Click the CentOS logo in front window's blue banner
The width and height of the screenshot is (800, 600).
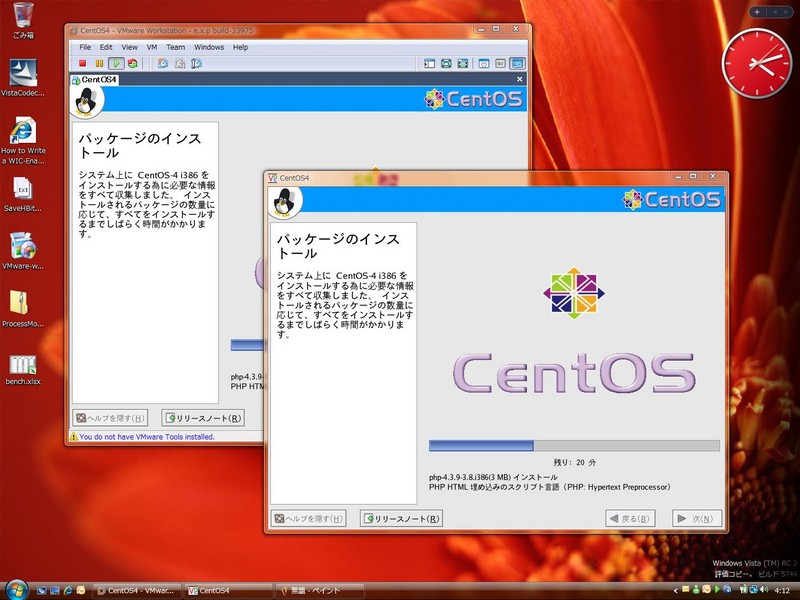pyautogui.click(x=671, y=199)
